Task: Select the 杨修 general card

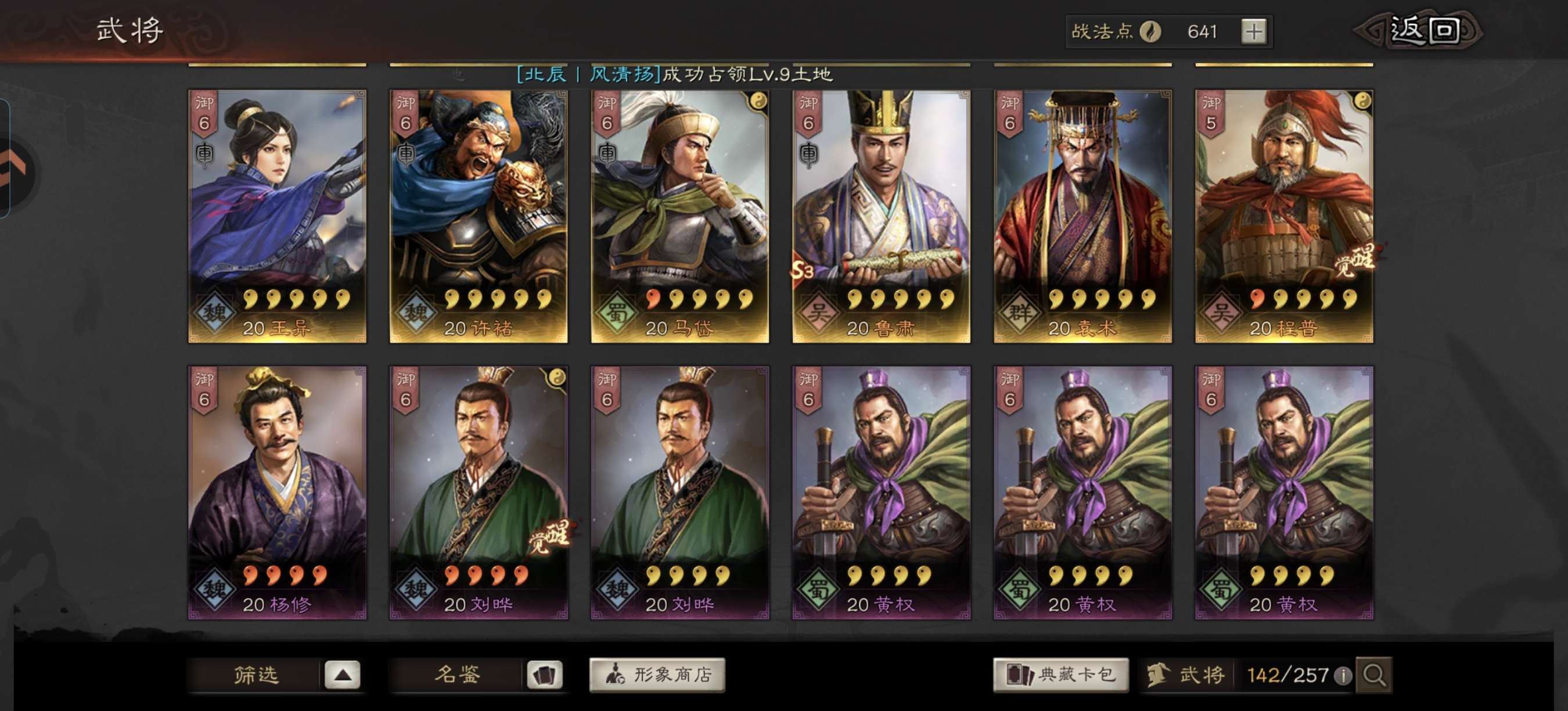Action: tap(277, 493)
